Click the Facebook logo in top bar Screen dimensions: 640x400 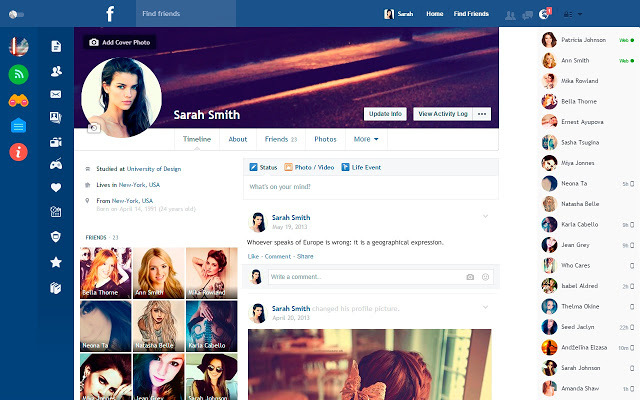click(110, 13)
